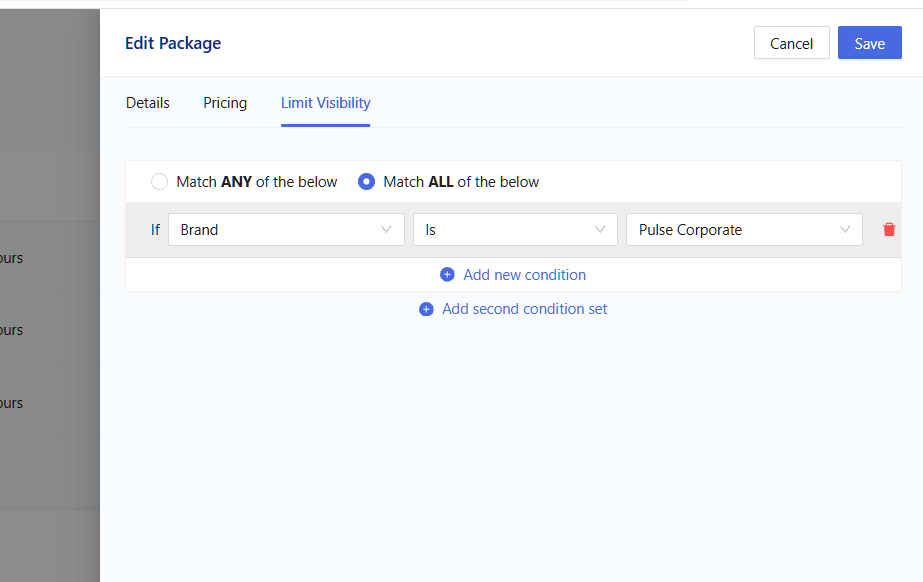This screenshot has width=923, height=582.
Task: Add second condition set link
Action: click(524, 309)
